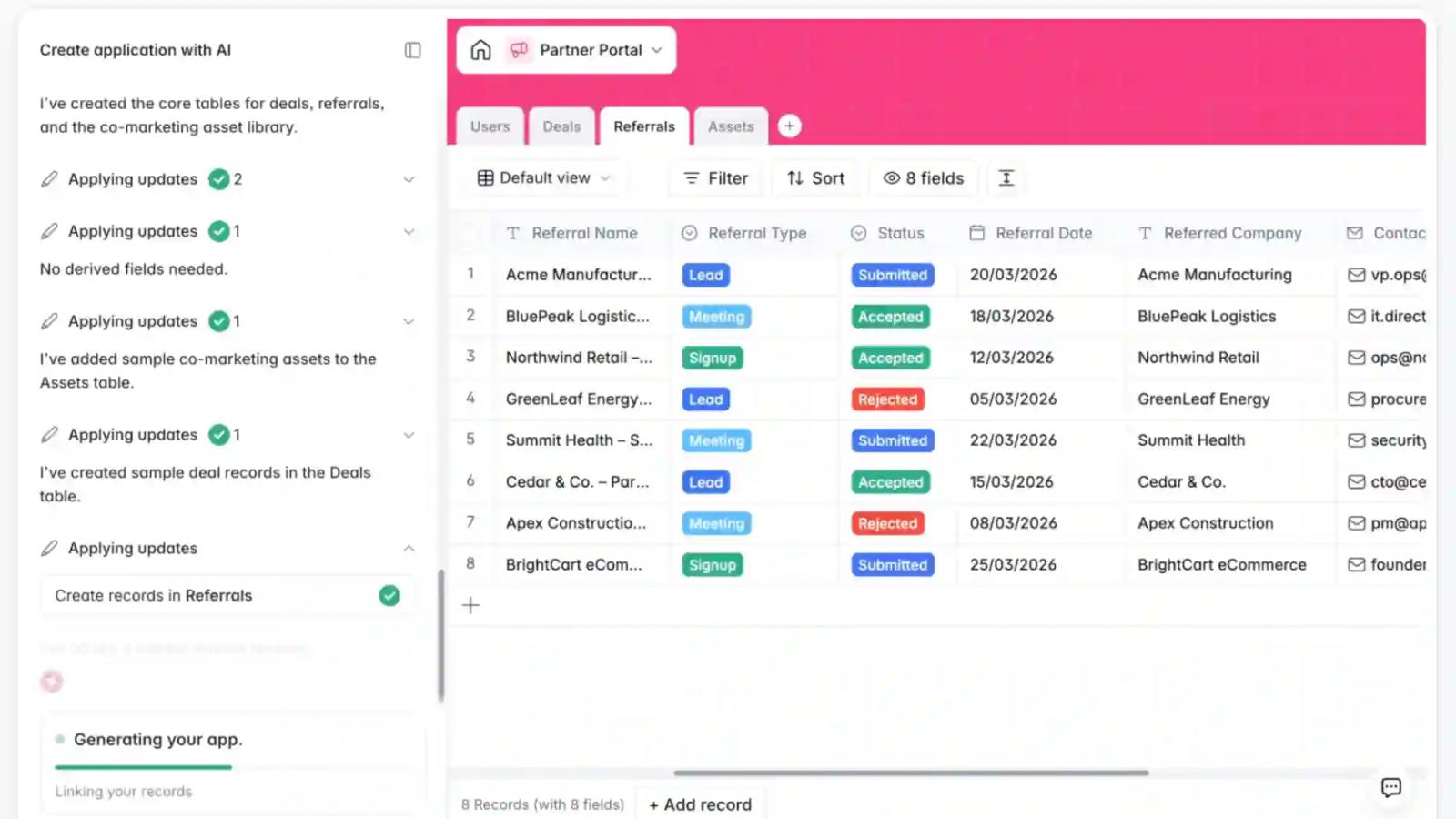Image resolution: width=1456 pixels, height=819 pixels.
Task: Click Accepted status in Northwind row
Action: tap(890, 358)
